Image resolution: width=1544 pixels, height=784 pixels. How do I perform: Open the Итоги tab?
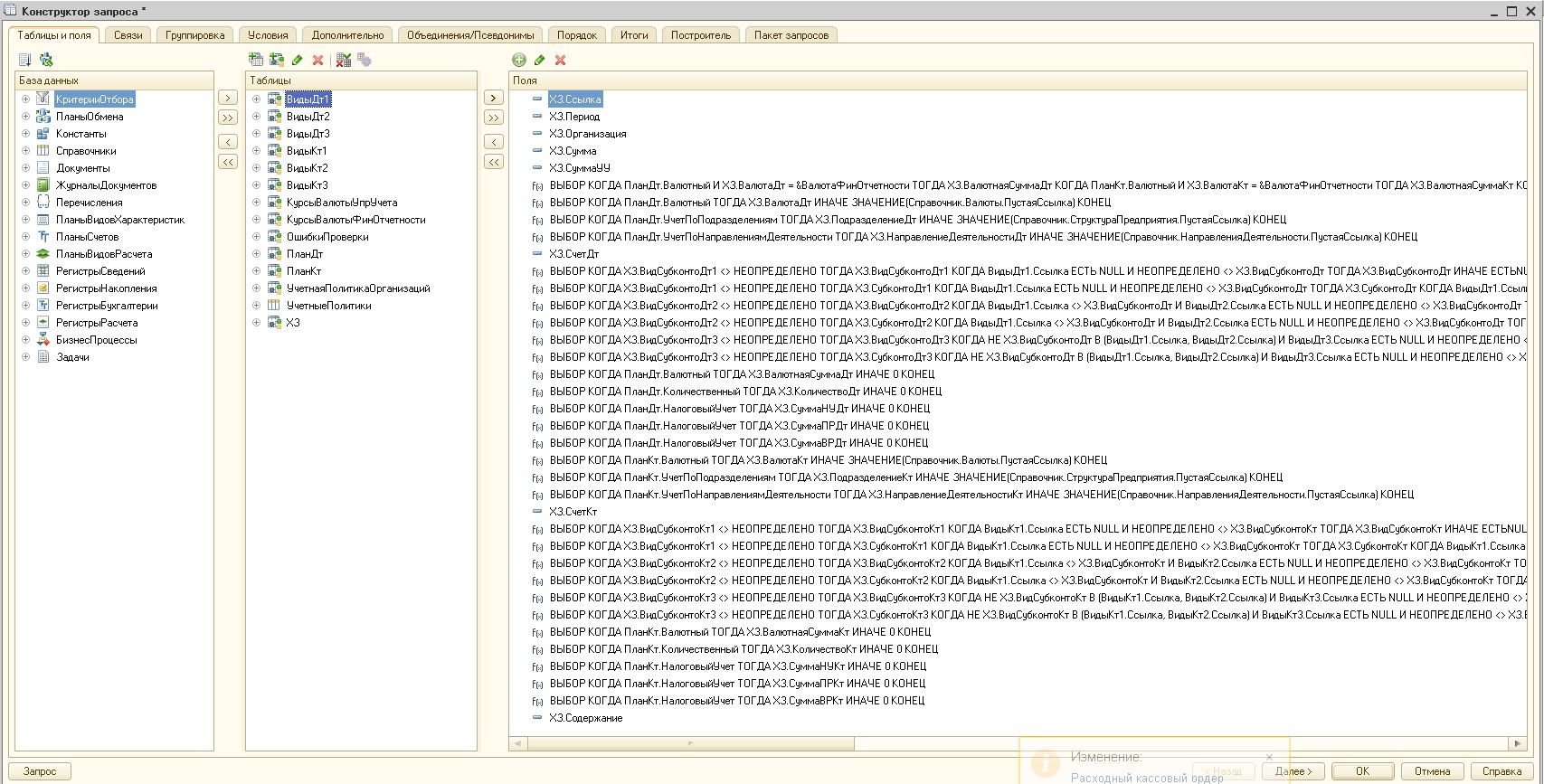click(634, 34)
